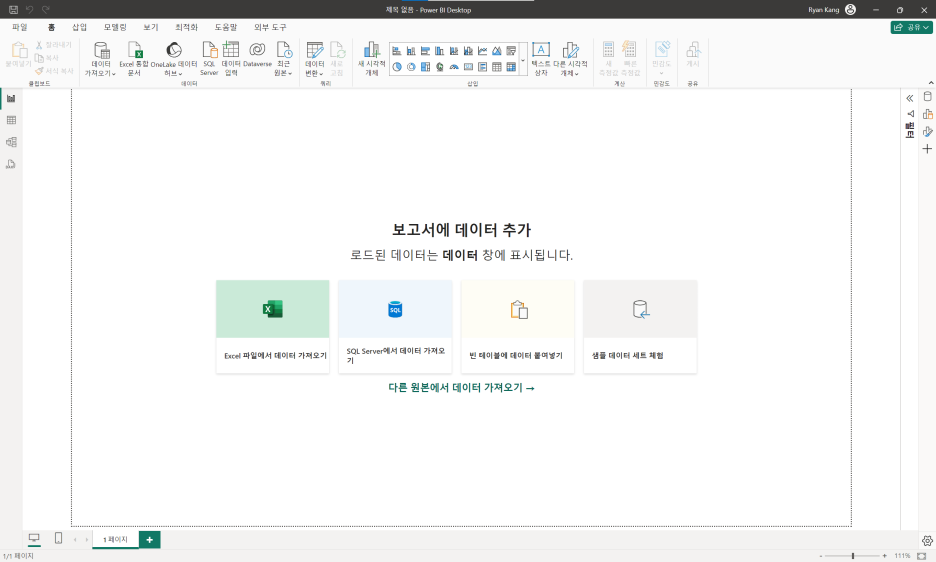The height and width of the screenshot is (562, 936).
Task: Open the OneLake 데이터 허브 dropdown
Action: click(x=174, y=59)
